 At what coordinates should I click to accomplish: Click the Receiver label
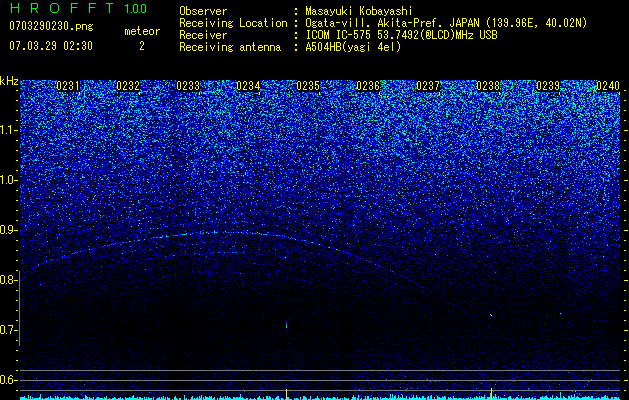click(203, 35)
